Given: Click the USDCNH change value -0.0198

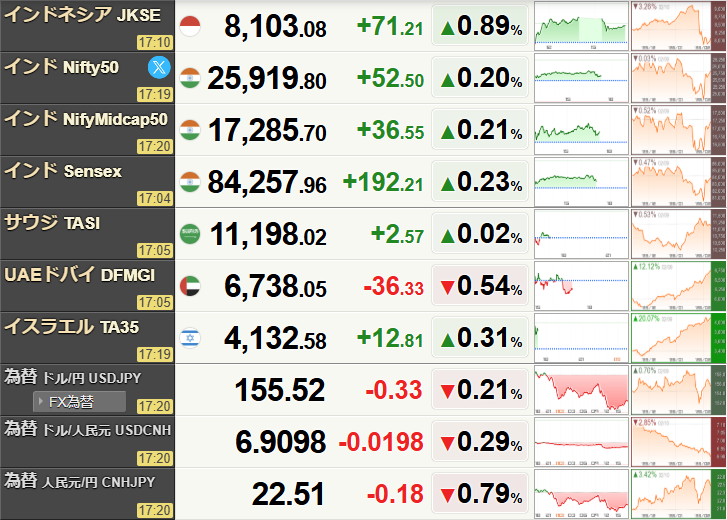Looking at the screenshot, I should (381, 442).
